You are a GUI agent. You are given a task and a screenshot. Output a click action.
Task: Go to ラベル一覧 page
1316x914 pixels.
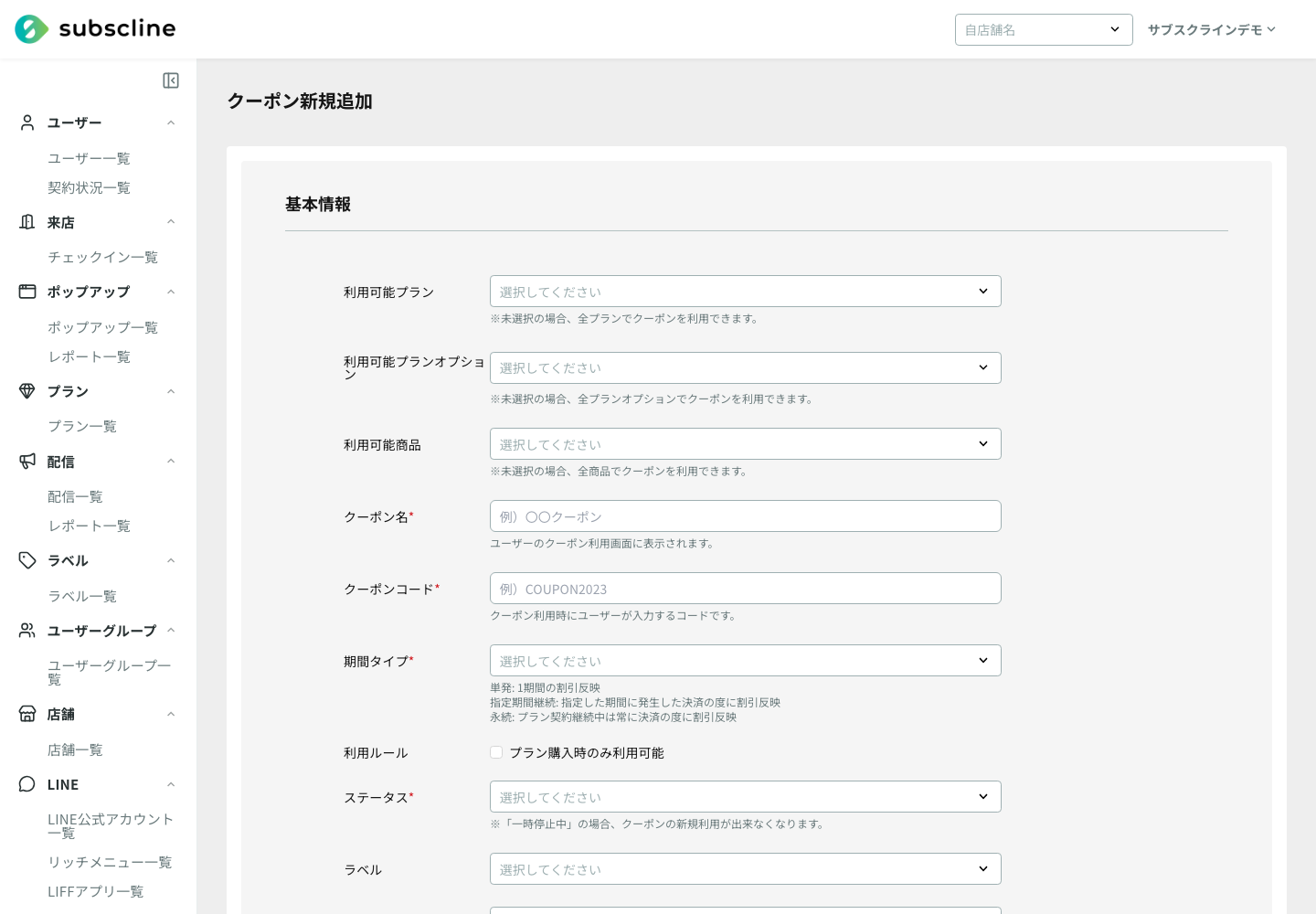[82, 596]
